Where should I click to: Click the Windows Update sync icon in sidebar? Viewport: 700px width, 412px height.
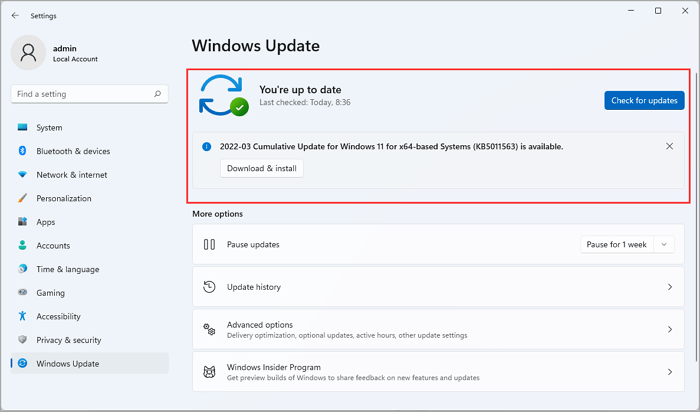pyautogui.click(x=22, y=363)
